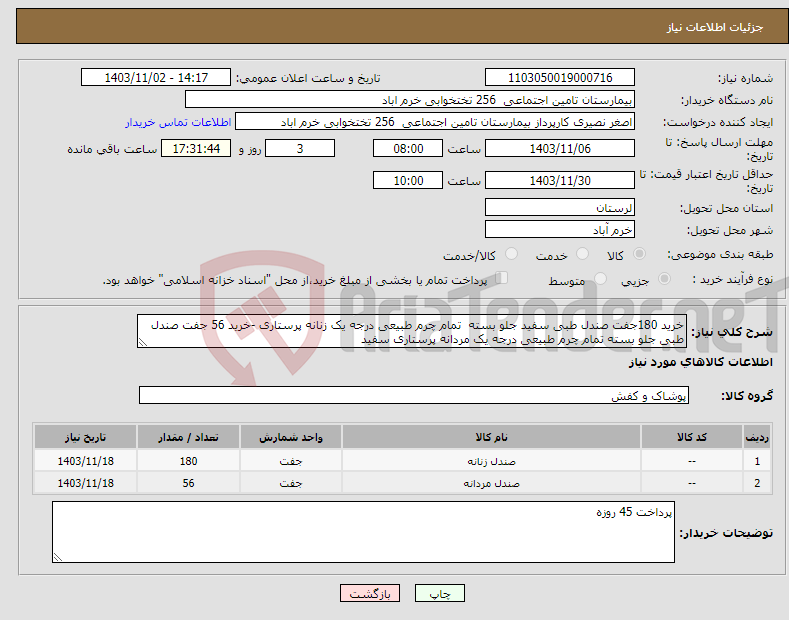789x620 pixels.
Task: Click the delivery province field لرستان
Action: (x=560, y=207)
